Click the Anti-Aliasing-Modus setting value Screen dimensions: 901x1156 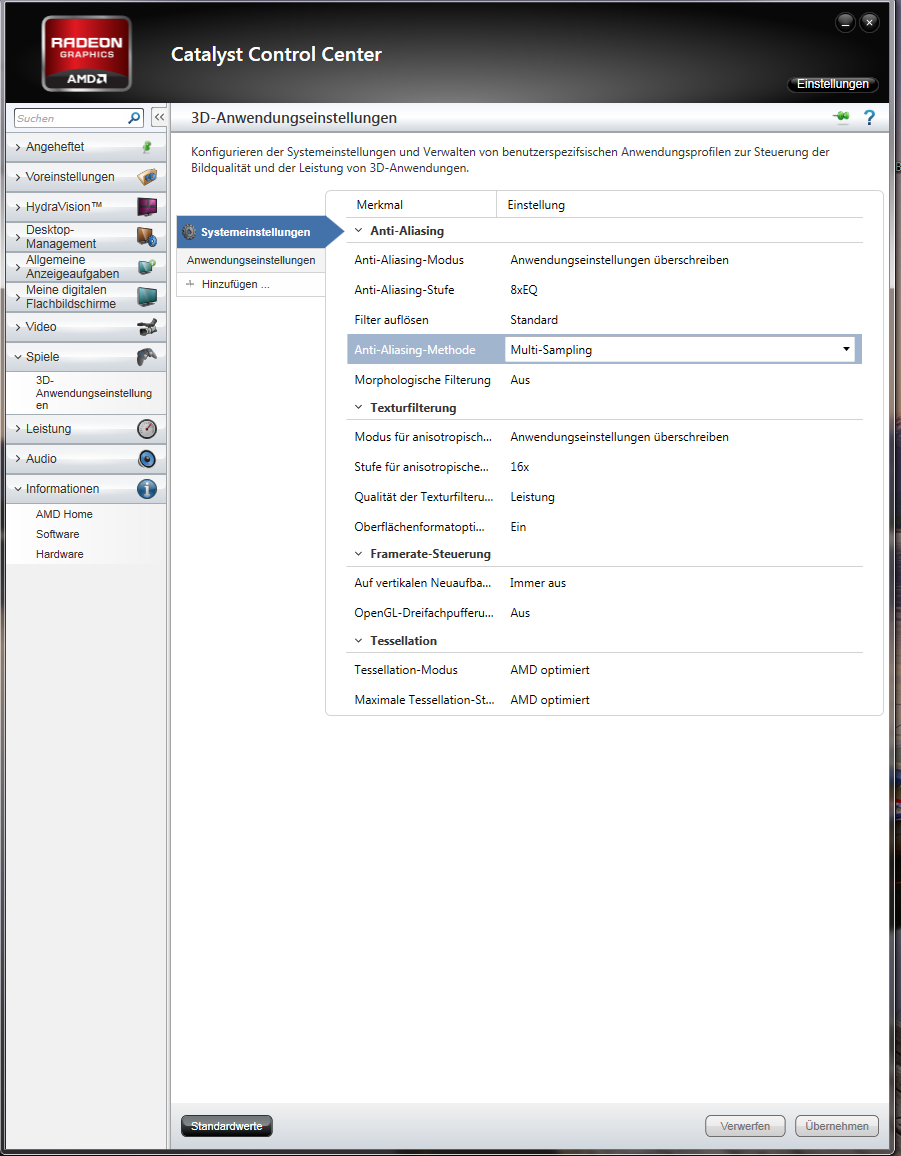[x=619, y=260]
